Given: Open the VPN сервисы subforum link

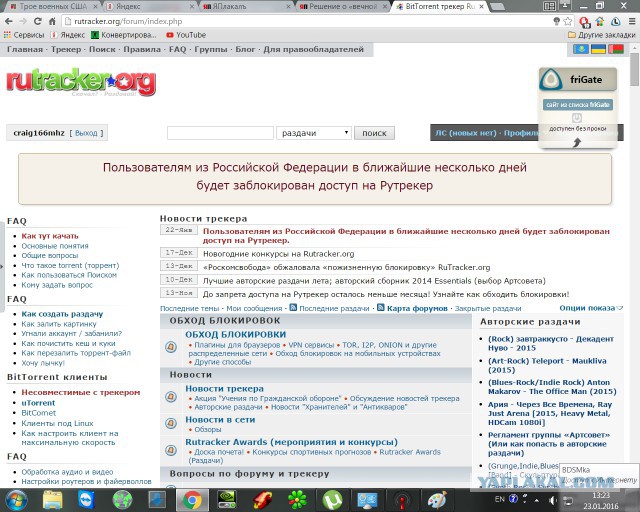Looking at the screenshot, I should pyautogui.click(x=311, y=345).
